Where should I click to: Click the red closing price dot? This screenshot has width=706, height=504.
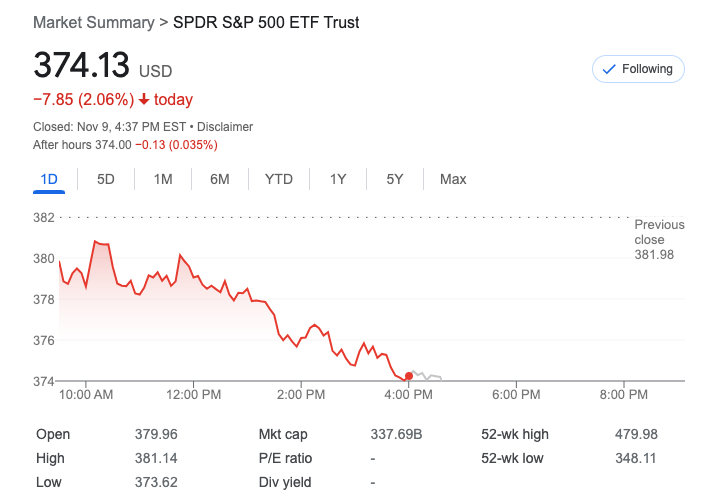(409, 376)
